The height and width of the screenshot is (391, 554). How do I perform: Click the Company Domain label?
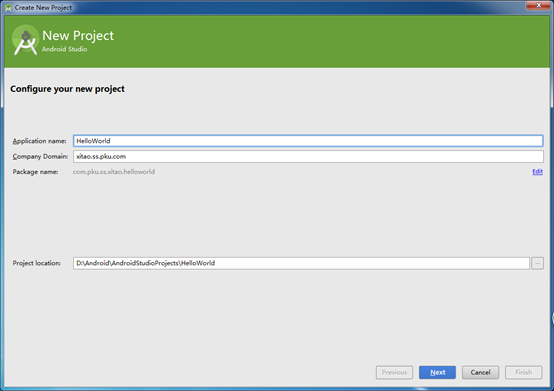click(x=40, y=156)
